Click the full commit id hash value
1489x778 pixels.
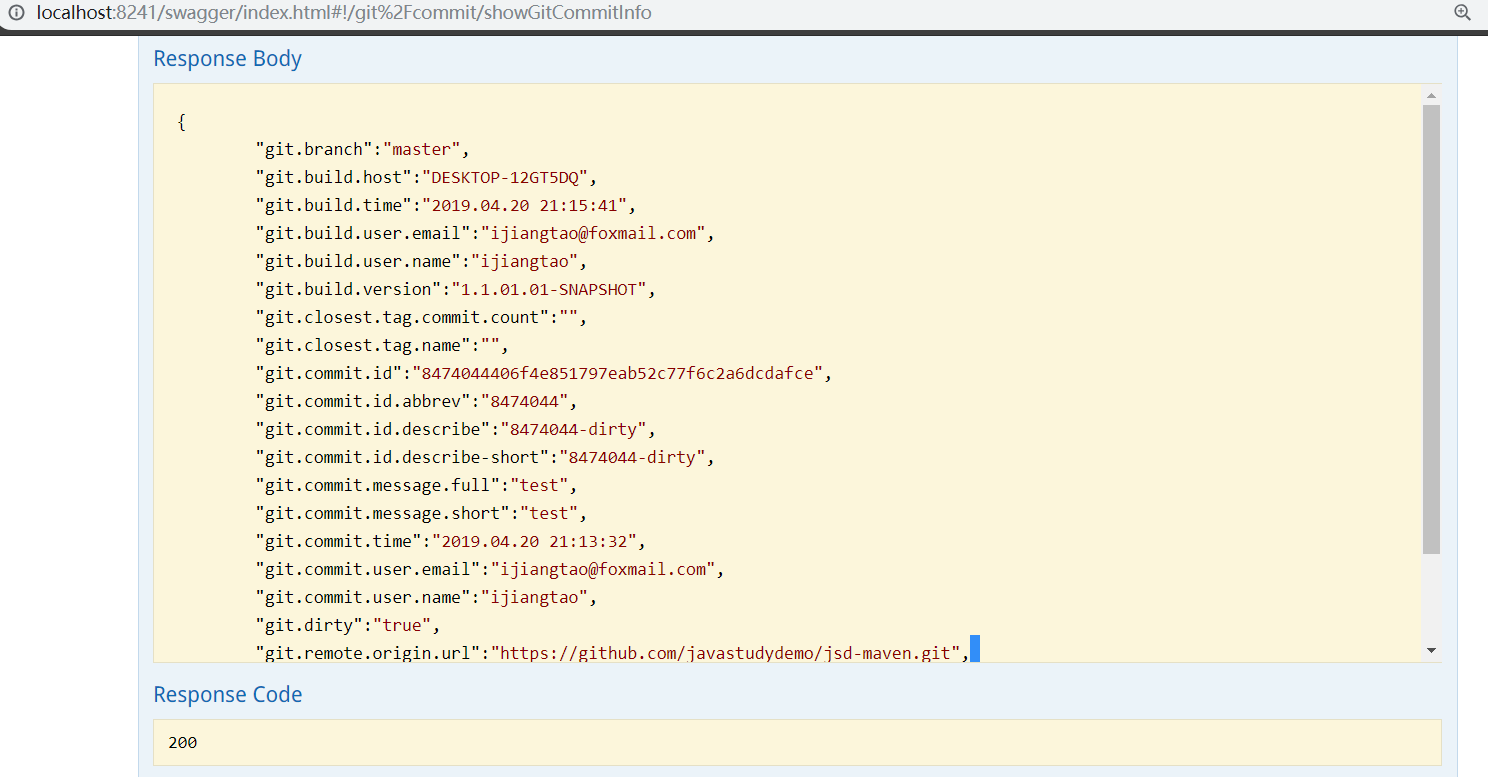tap(616, 373)
